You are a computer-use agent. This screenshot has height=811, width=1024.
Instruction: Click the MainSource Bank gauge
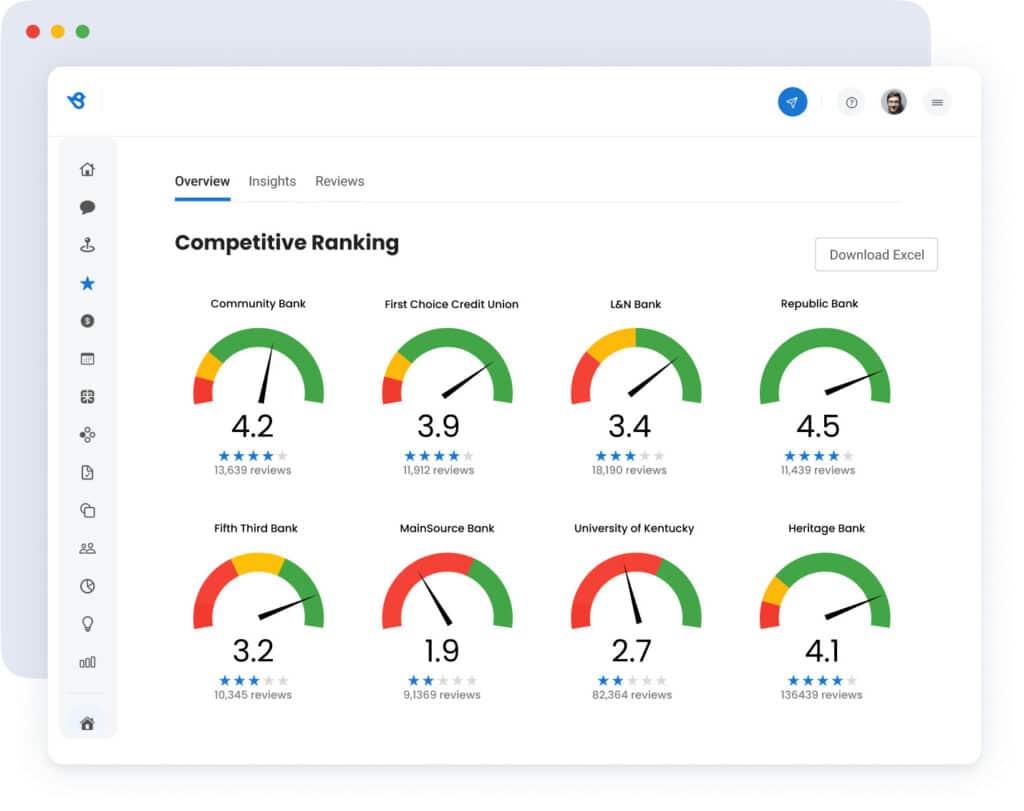coord(447,591)
